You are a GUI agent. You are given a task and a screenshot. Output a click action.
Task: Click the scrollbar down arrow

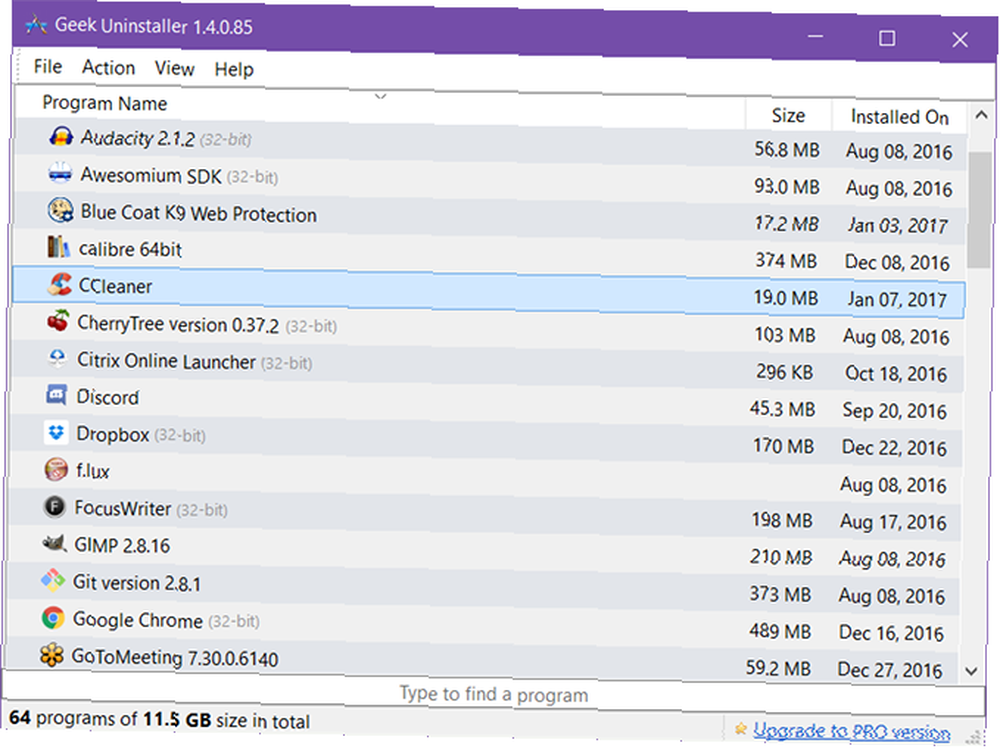pyautogui.click(x=971, y=671)
